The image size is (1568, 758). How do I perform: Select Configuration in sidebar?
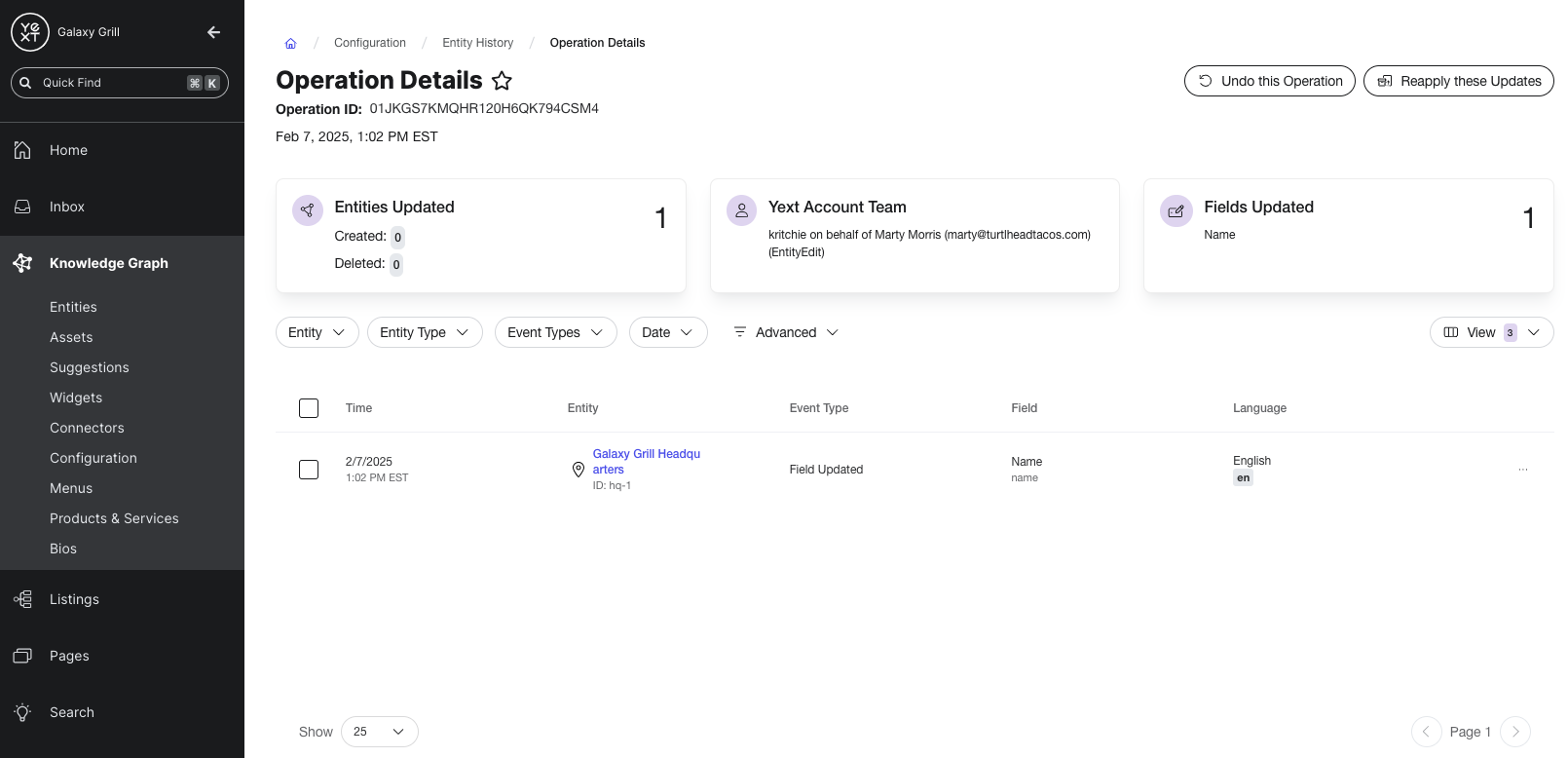pos(93,458)
